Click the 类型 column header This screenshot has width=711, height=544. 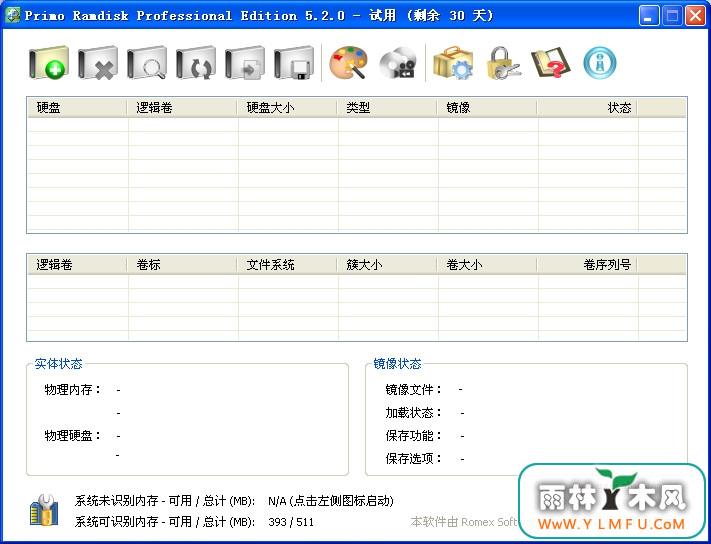[386, 108]
